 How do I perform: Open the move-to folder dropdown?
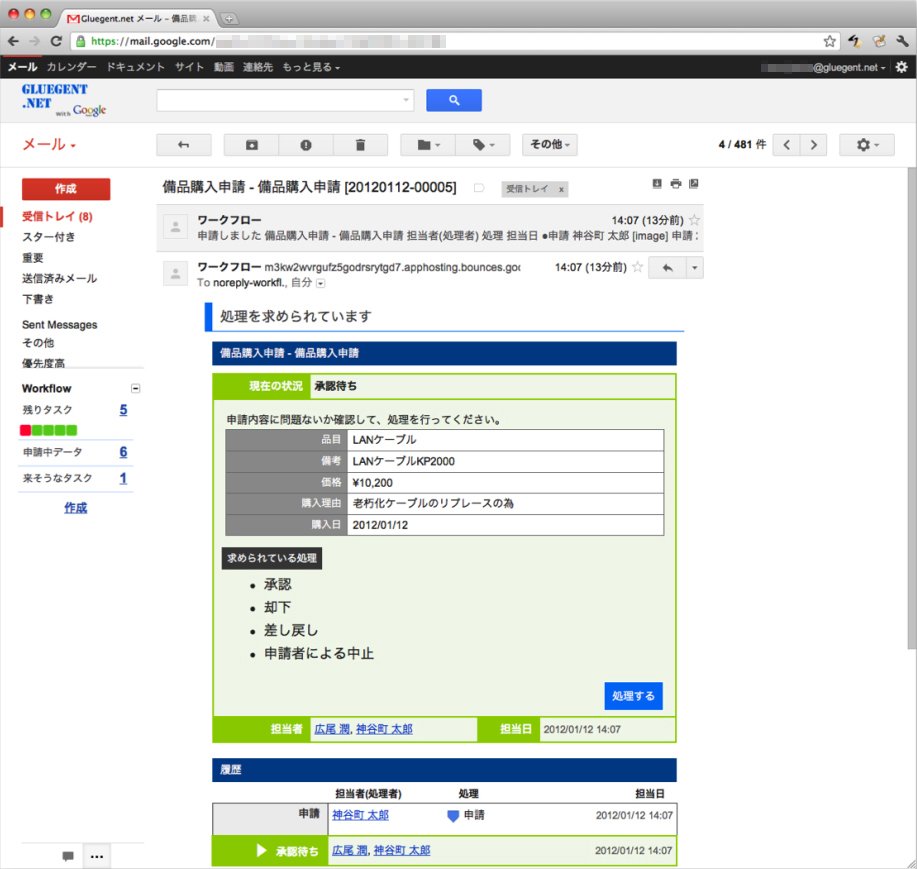[x=428, y=144]
